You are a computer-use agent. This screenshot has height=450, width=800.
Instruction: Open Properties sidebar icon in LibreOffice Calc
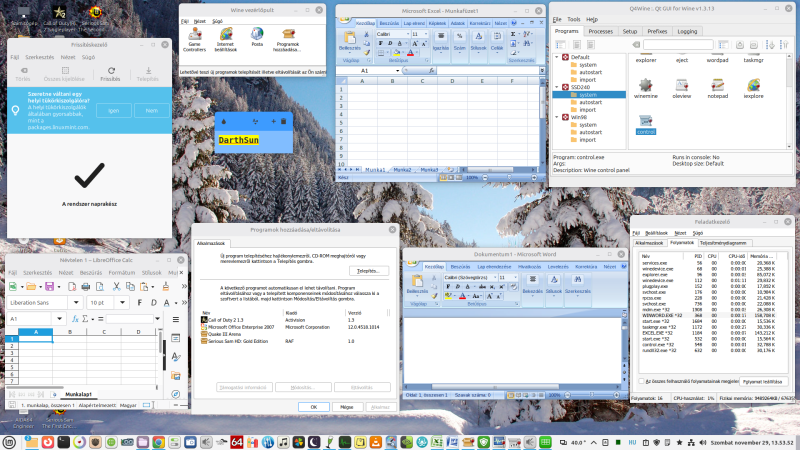pyautogui.click(x=176, y=338)
